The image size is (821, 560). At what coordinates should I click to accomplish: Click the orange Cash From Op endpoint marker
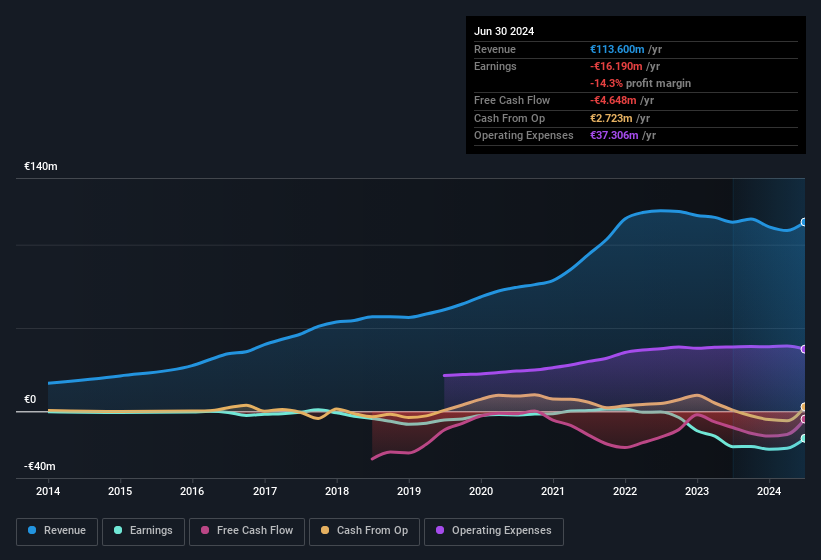click(804, 407)
